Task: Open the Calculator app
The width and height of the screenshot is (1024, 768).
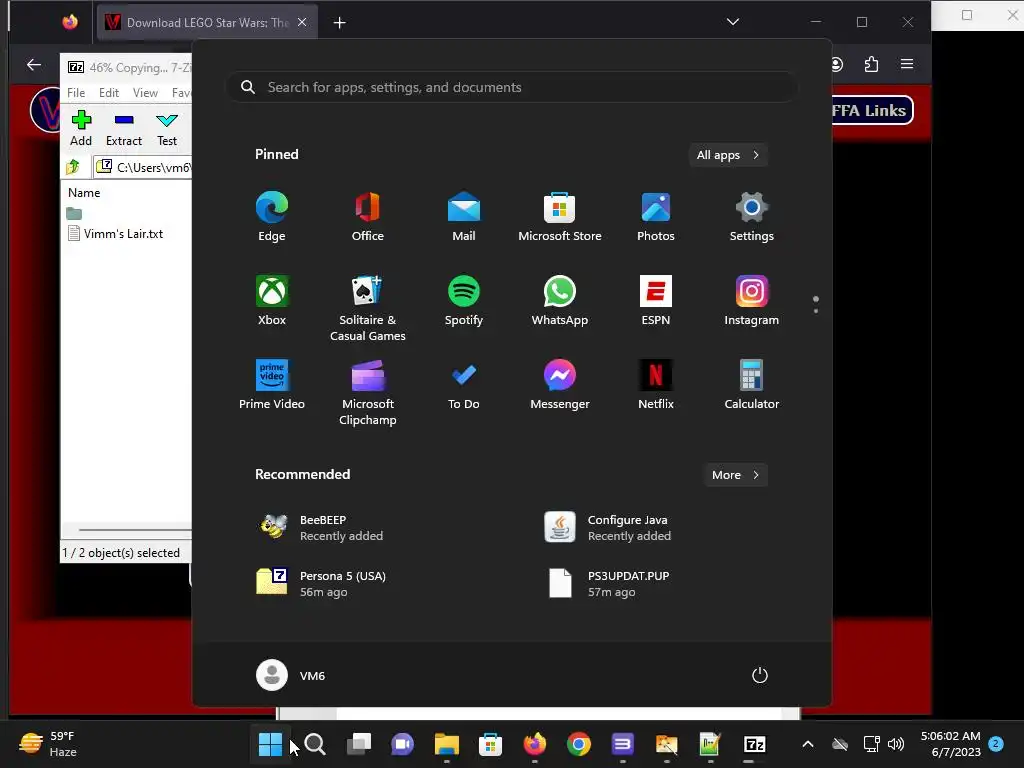Action: [x=752, y=385]
